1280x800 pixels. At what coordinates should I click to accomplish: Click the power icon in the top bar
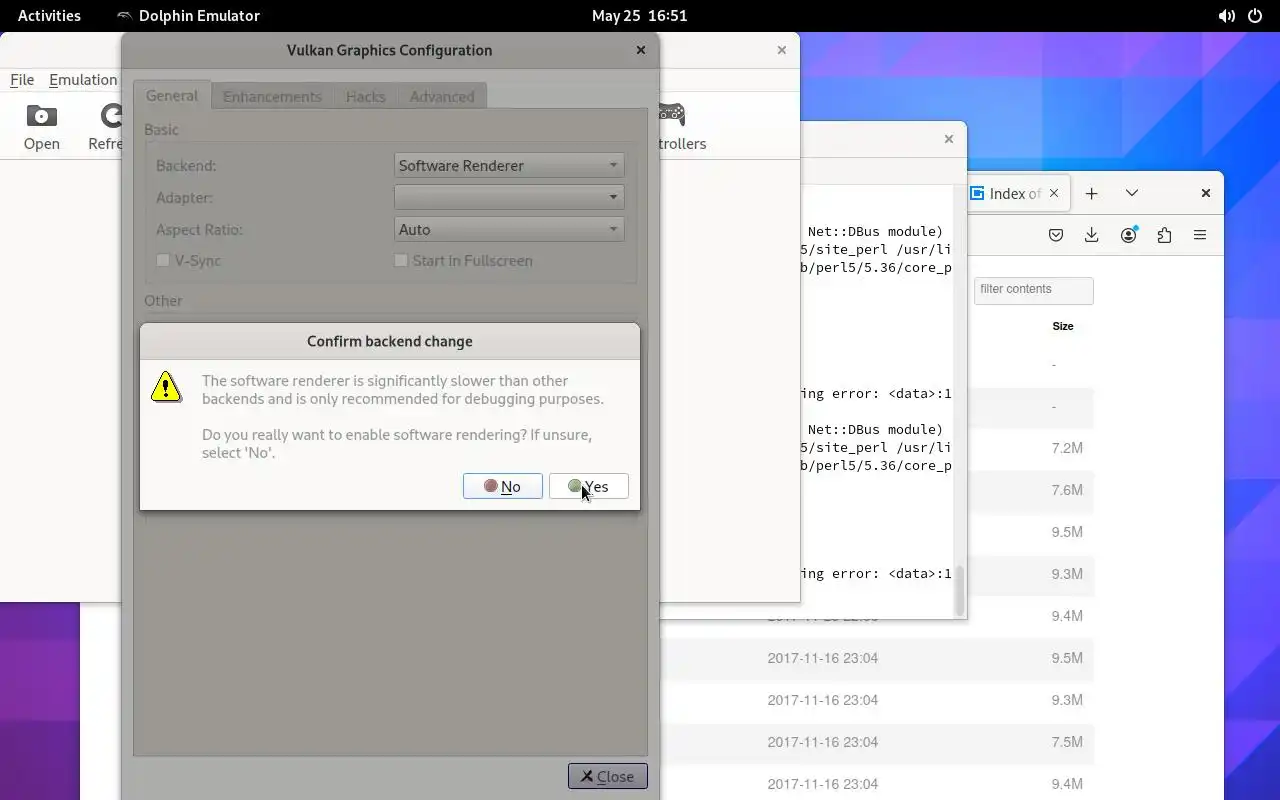coord(1255,15)
